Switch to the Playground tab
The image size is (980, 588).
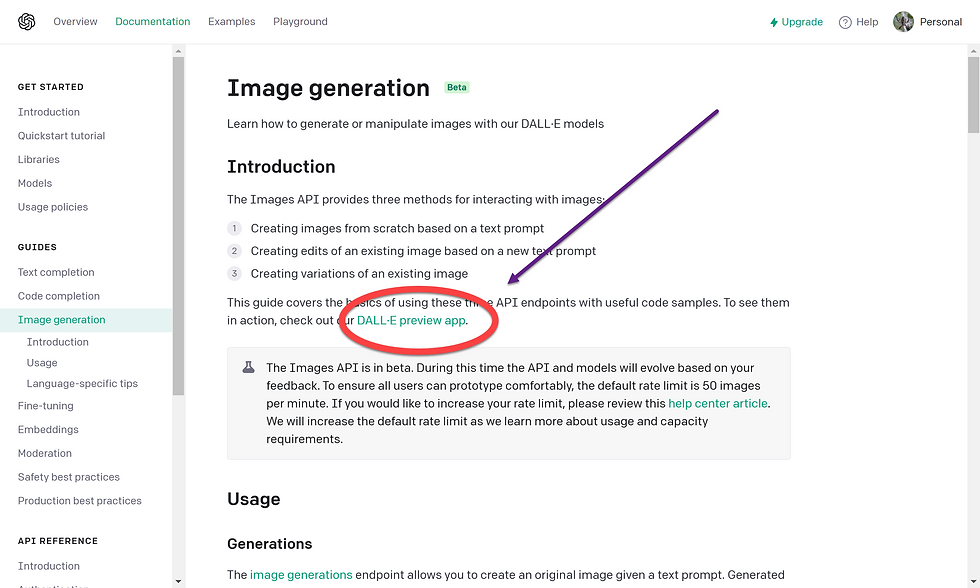click(x=300, y=22)
